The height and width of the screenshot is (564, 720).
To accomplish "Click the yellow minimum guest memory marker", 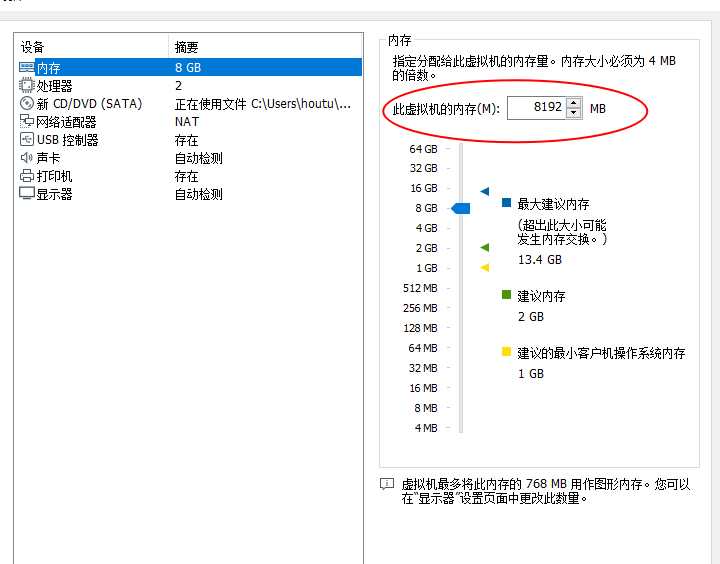I will (485, 267).
